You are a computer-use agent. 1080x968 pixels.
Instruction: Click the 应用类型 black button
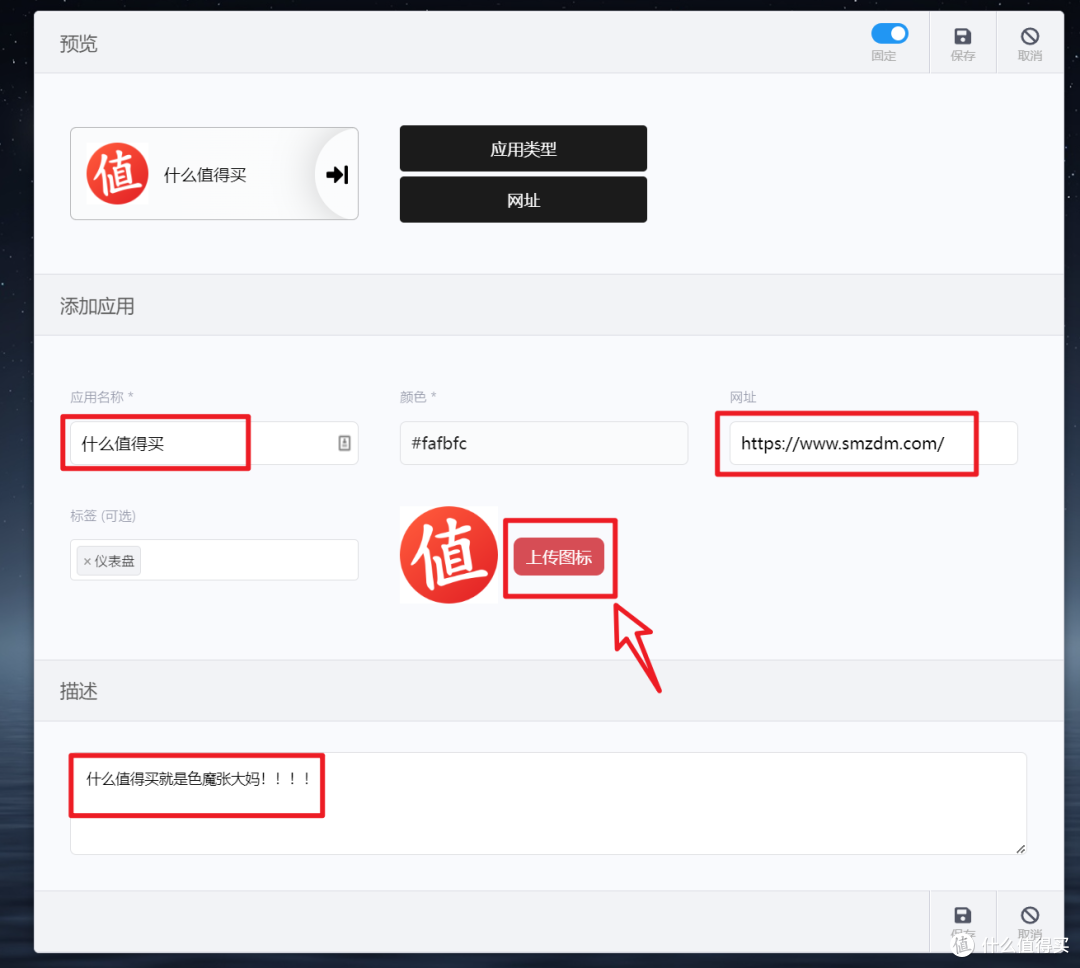[523, 148]
